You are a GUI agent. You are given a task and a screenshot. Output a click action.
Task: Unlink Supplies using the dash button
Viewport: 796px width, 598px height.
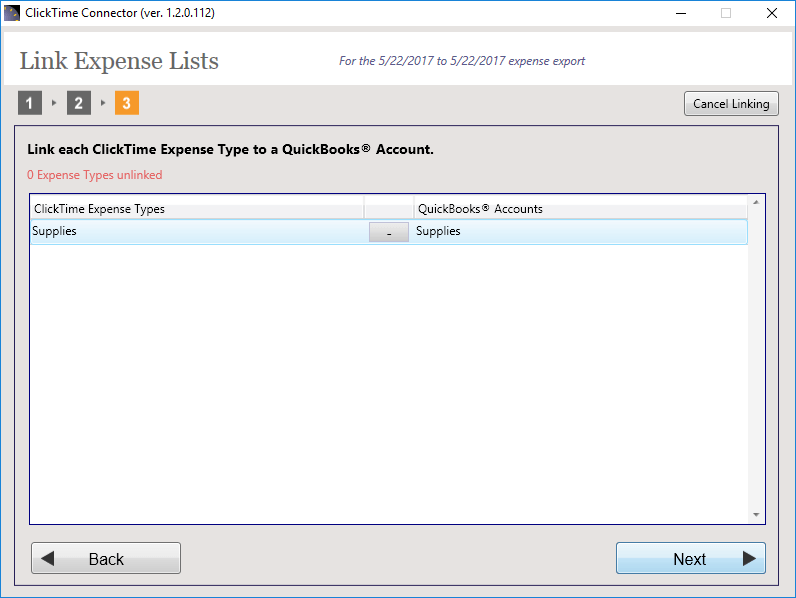click(x=389, y=232)
